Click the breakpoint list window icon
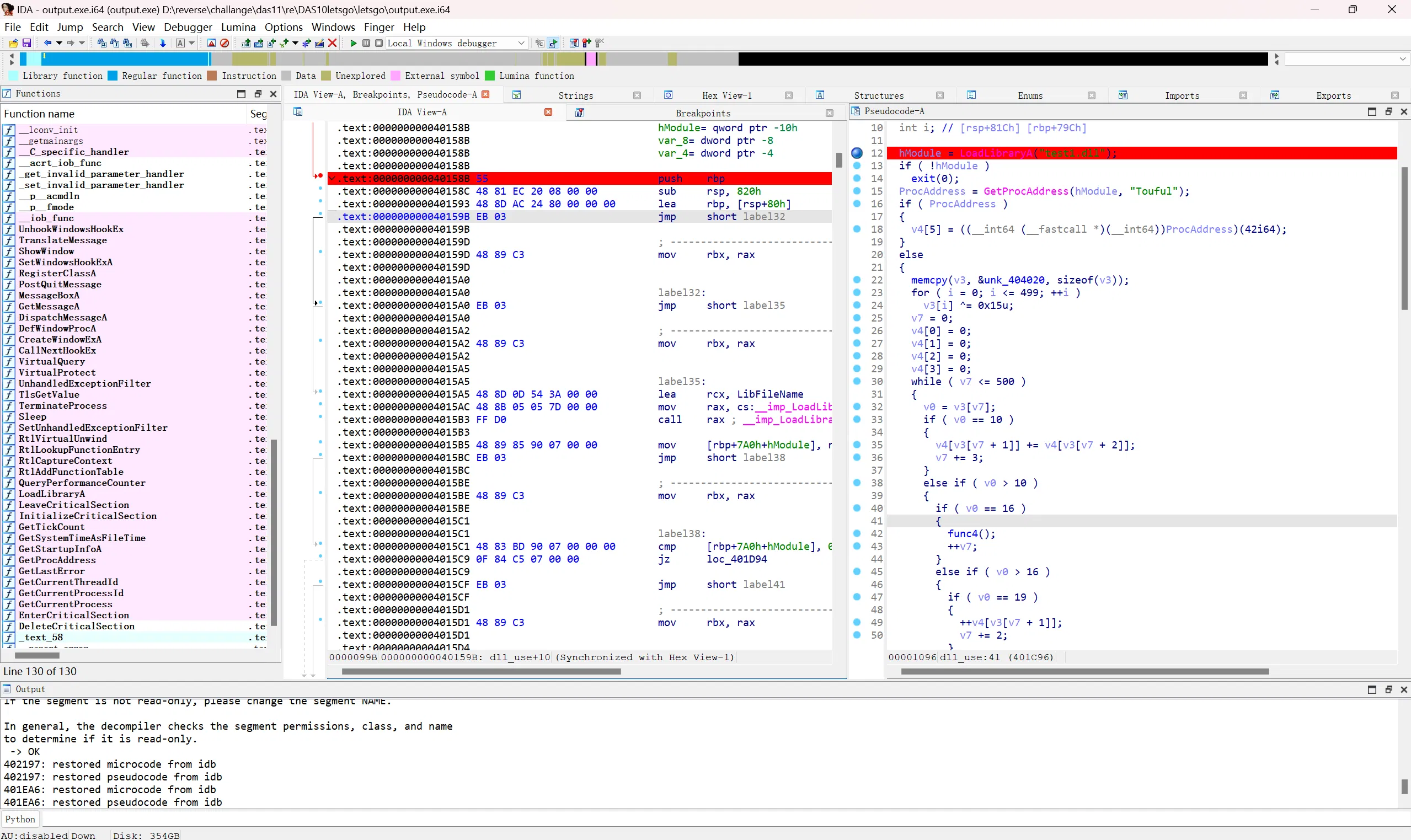The width and height of the screenshot is (1411, 840). (x=574, y=43)
